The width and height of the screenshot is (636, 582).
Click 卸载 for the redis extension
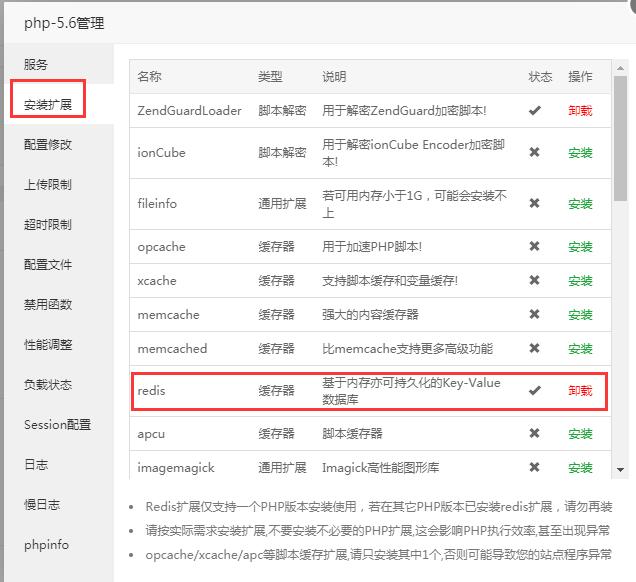[580, 391]
